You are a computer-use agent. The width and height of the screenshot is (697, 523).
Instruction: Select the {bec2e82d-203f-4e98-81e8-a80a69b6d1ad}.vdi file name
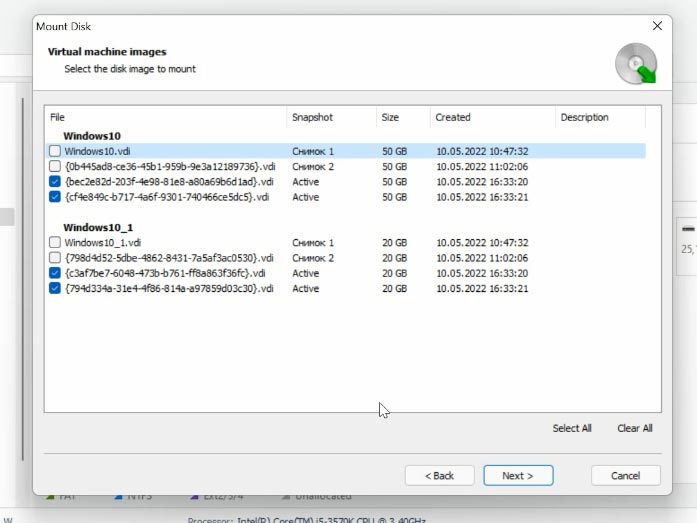[x=169, y=181]
